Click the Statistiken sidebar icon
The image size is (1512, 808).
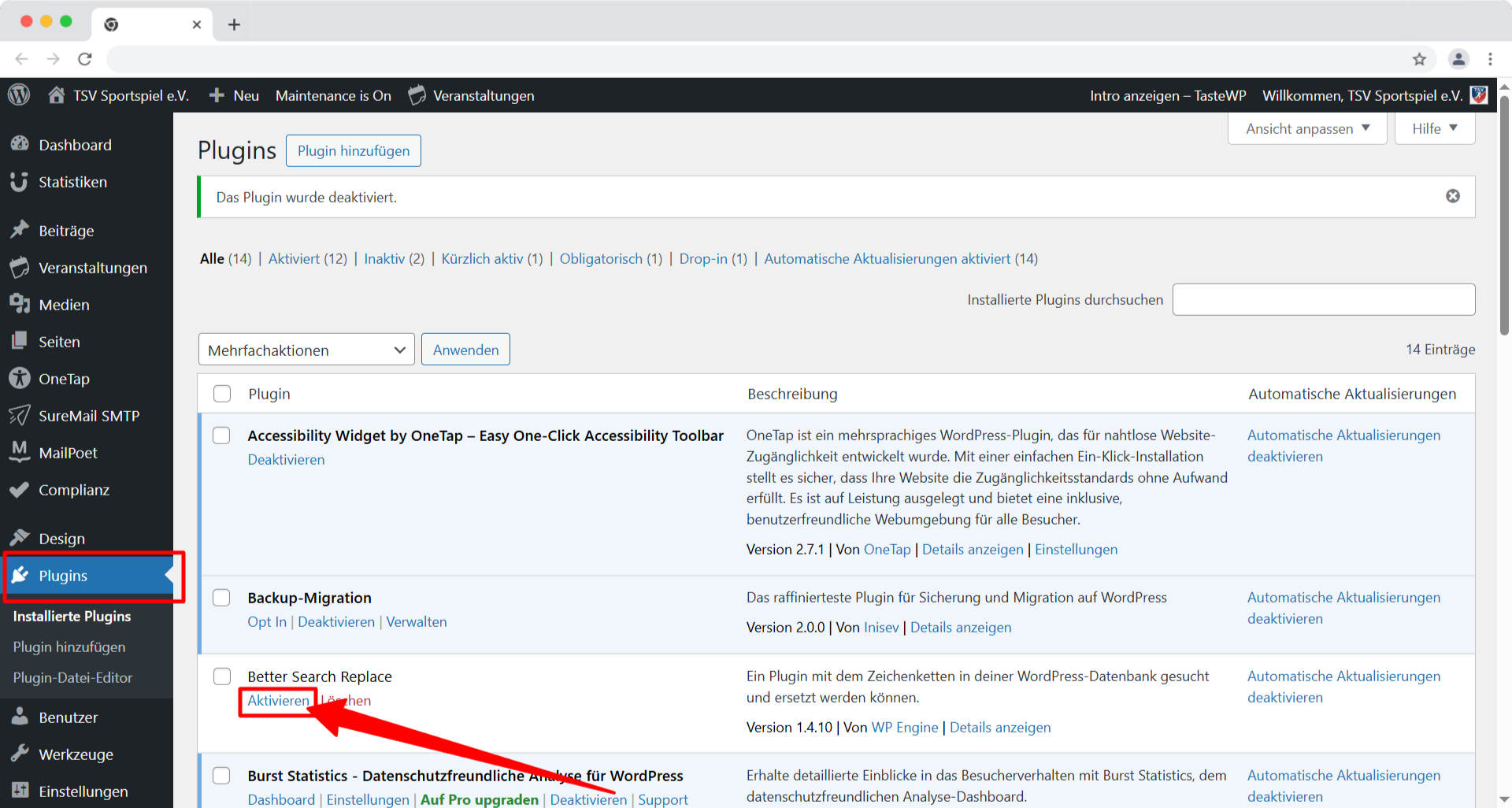click(x=20, y=181)
